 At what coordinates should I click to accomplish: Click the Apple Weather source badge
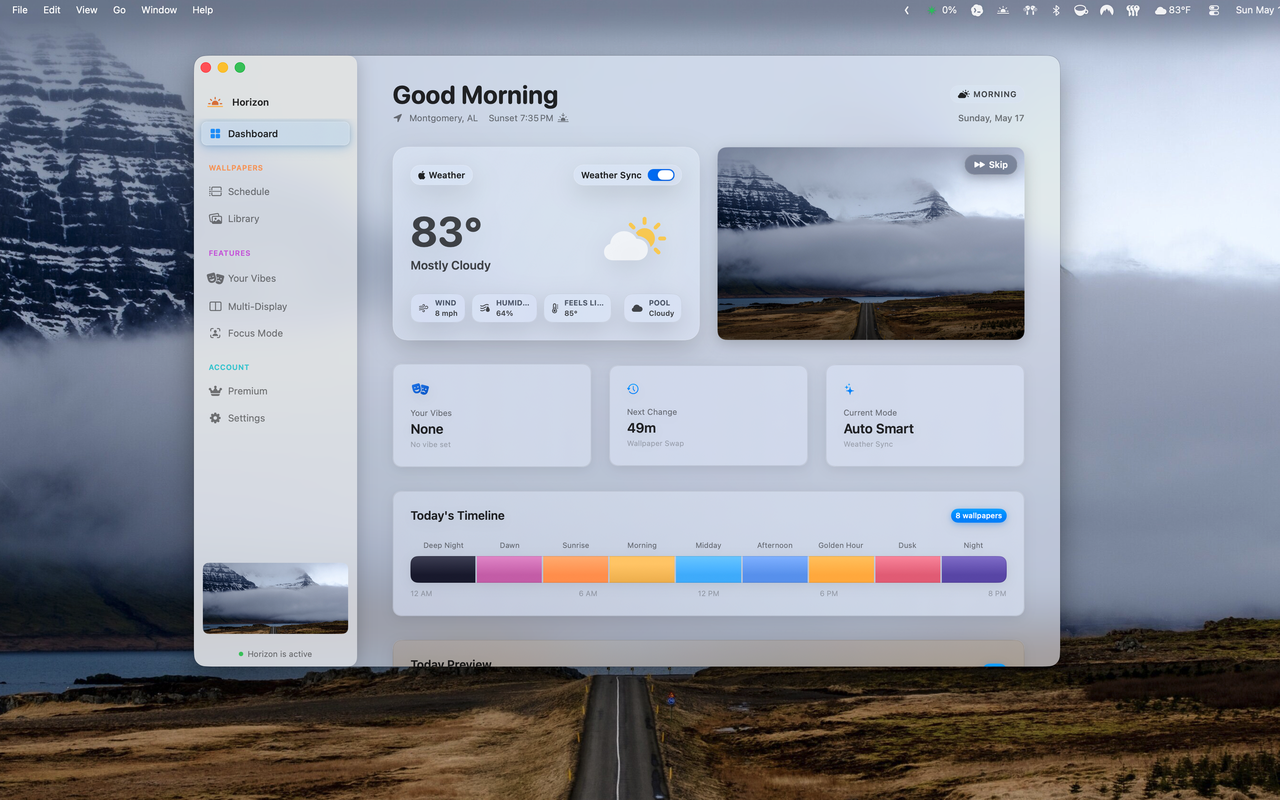[x=441, y=175]
